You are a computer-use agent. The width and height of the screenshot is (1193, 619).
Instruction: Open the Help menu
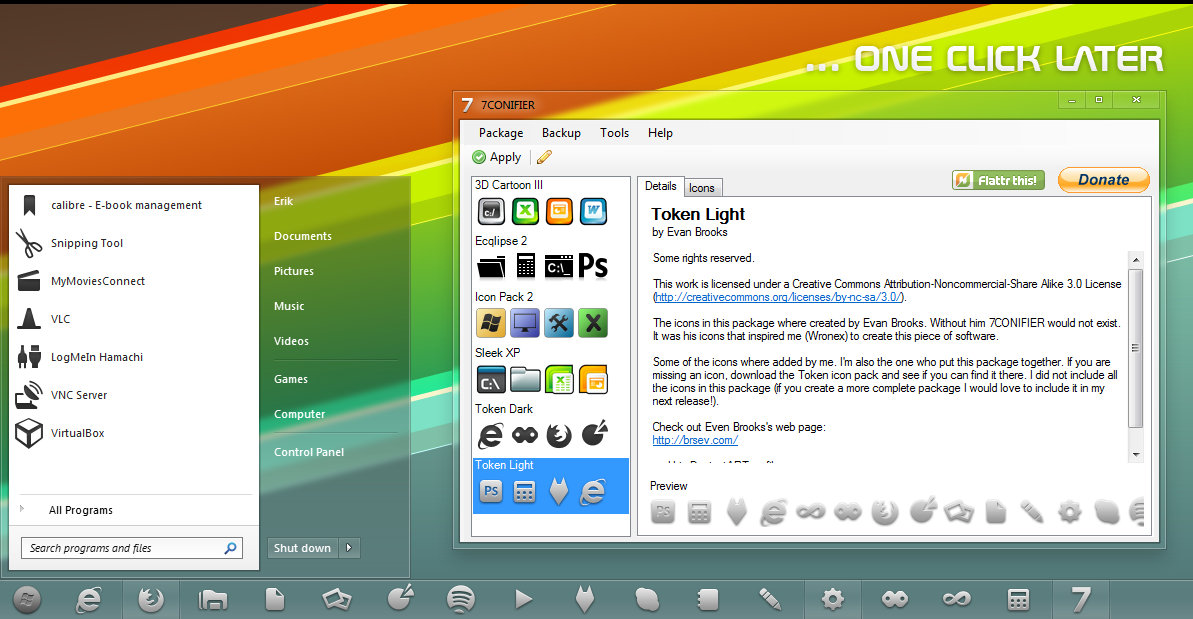click(660, 133)
